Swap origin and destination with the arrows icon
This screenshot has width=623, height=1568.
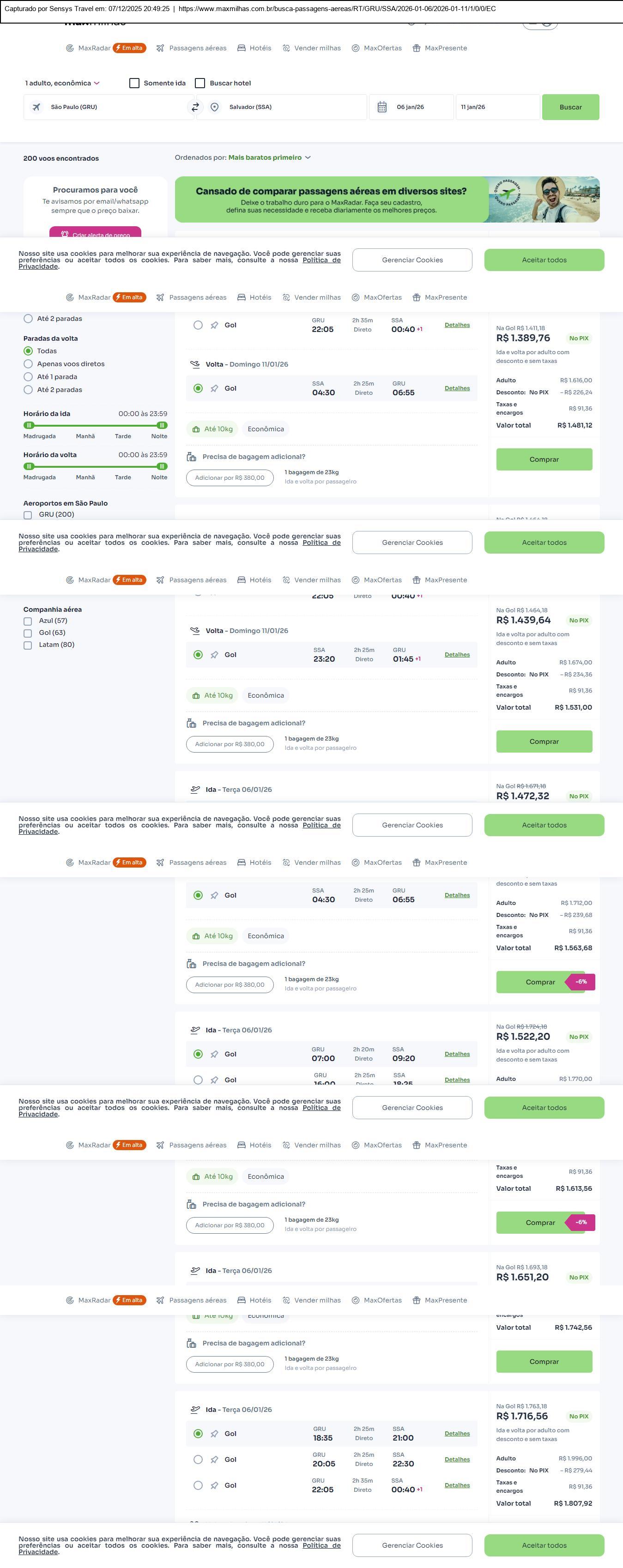(x=195, y=107)
